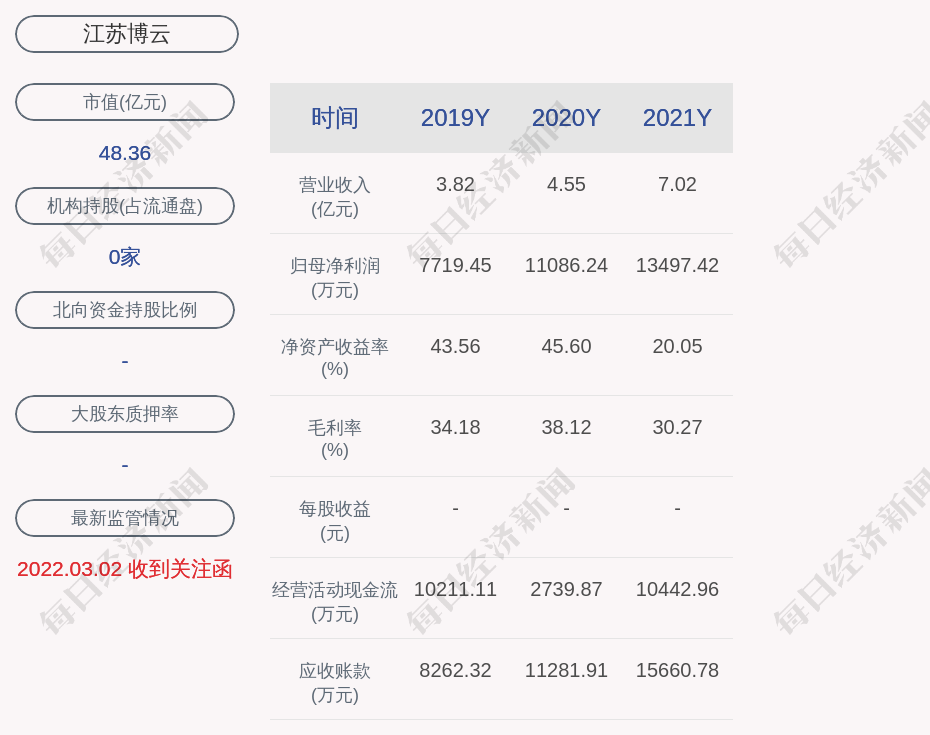This screenshot has width=930, height=735.
Task: Open the 最新监管情况 section
Action: pyautogui.click(x=125, y=518)
